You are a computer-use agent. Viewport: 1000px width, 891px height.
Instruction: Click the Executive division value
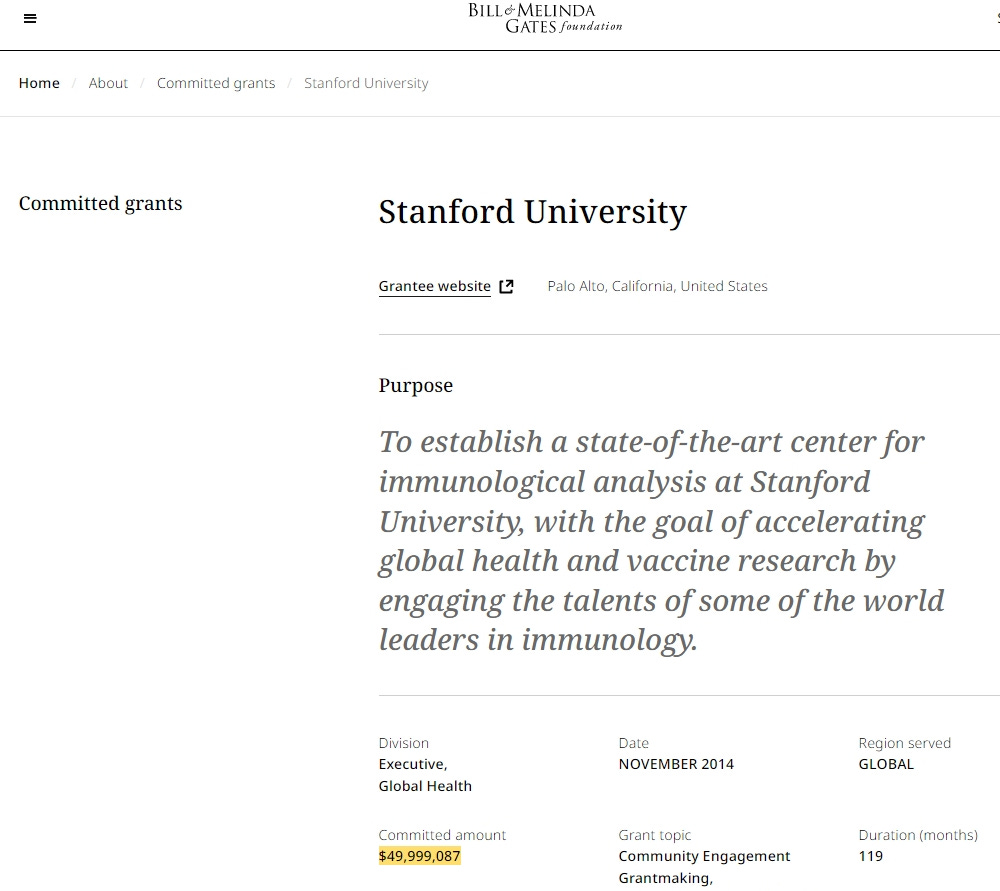point(413,764)
